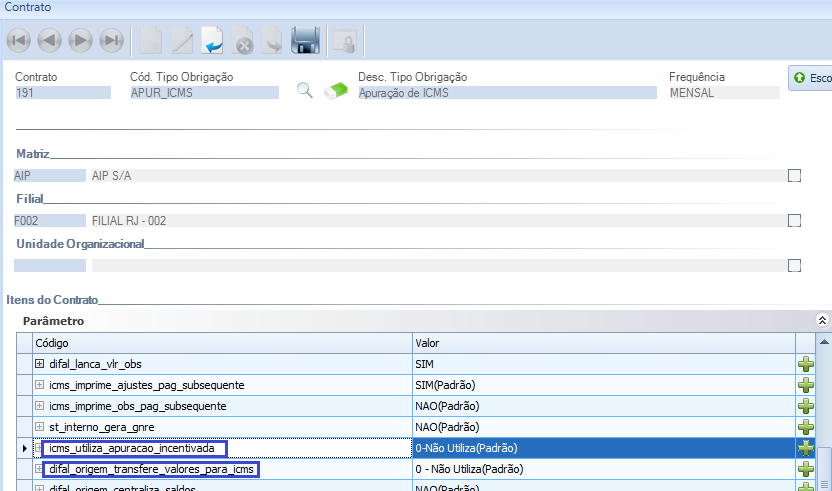Expand the difal_lanca_vlr_obs row
Viewport: 832px width, 491px height.
pyautogui.click(x=40, y=364)
